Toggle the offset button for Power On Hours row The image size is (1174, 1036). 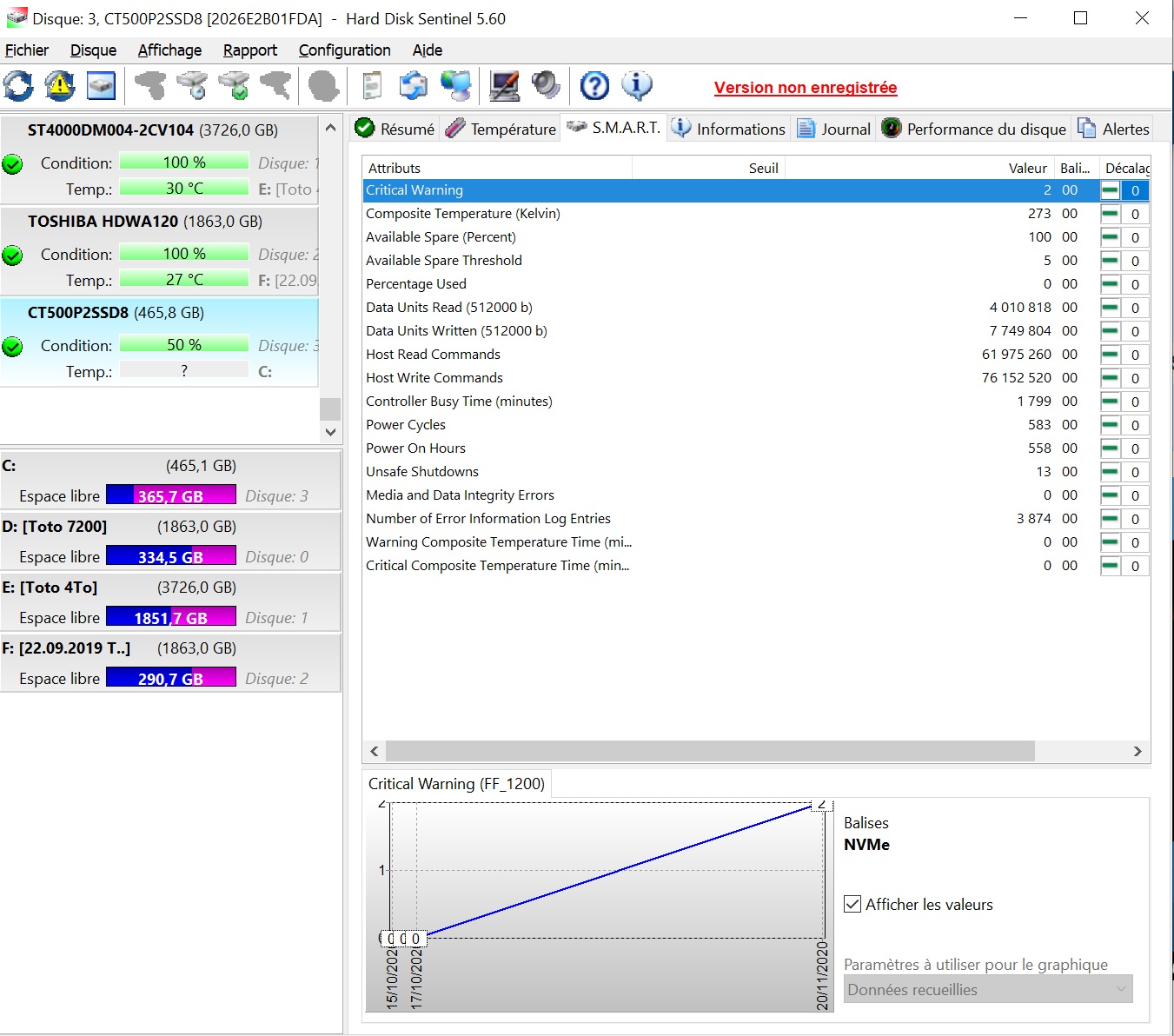[1110, 448]
